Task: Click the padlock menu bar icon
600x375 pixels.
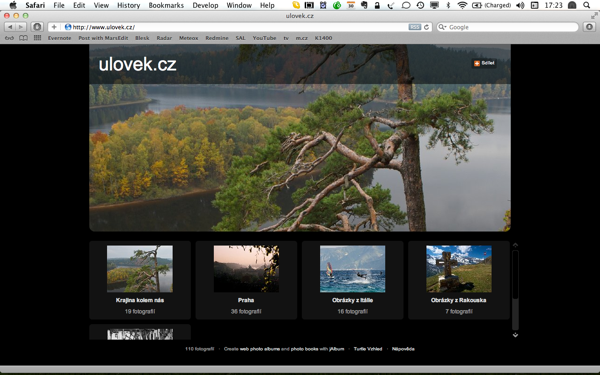Action: tap(377, 5)
